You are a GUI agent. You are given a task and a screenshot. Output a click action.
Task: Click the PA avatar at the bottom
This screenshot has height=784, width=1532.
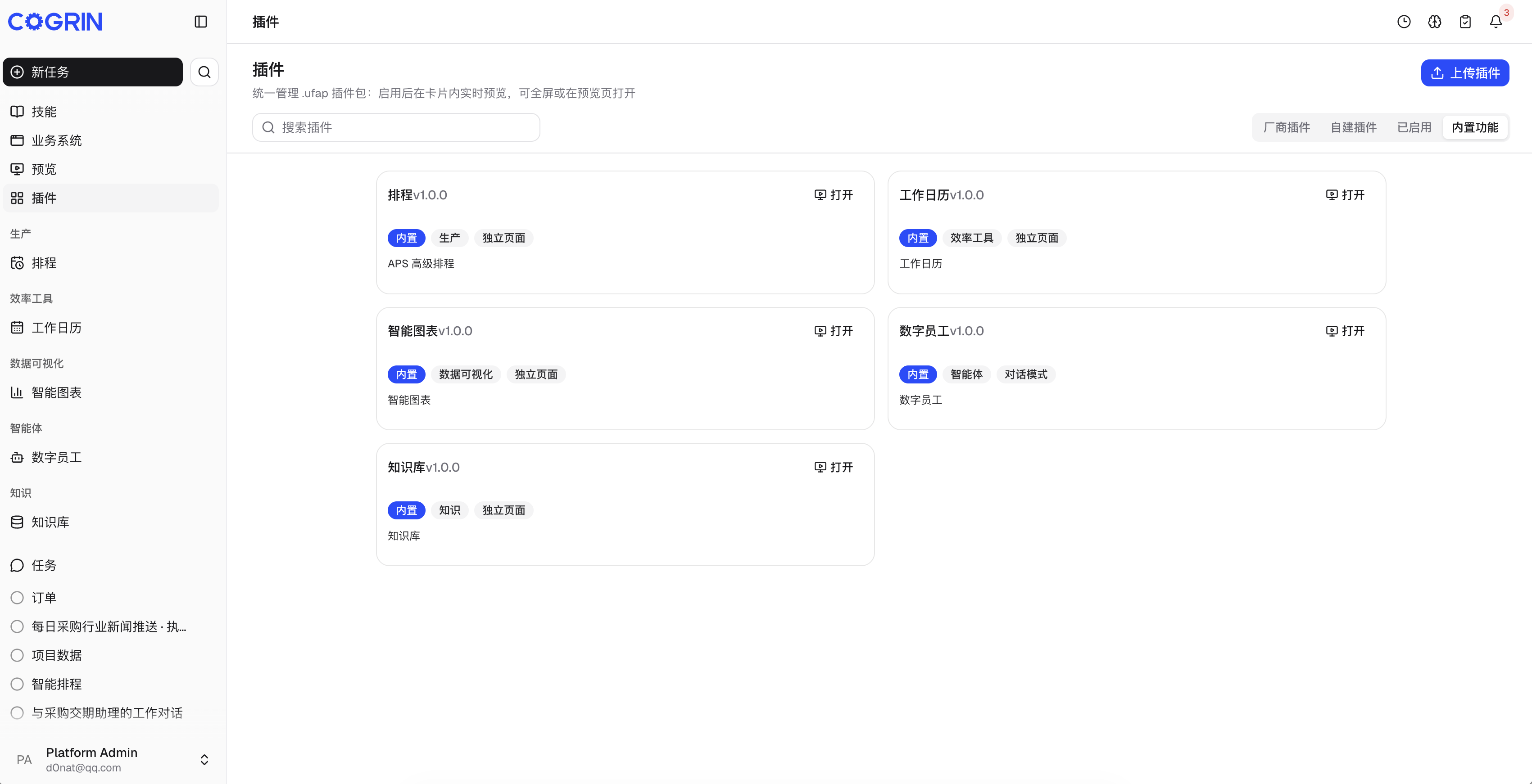(x=24, y=760)
